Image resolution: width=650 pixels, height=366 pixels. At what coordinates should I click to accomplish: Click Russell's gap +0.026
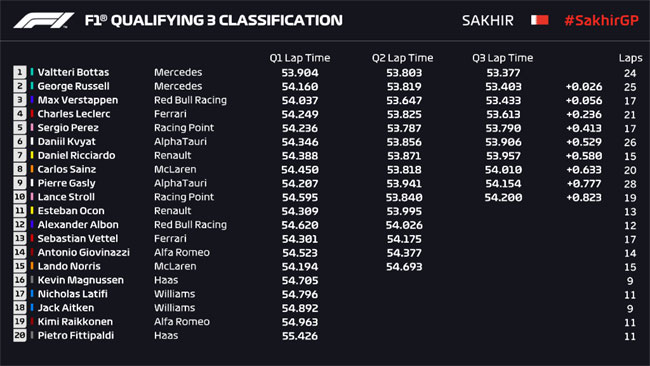[x=584, y=87]
